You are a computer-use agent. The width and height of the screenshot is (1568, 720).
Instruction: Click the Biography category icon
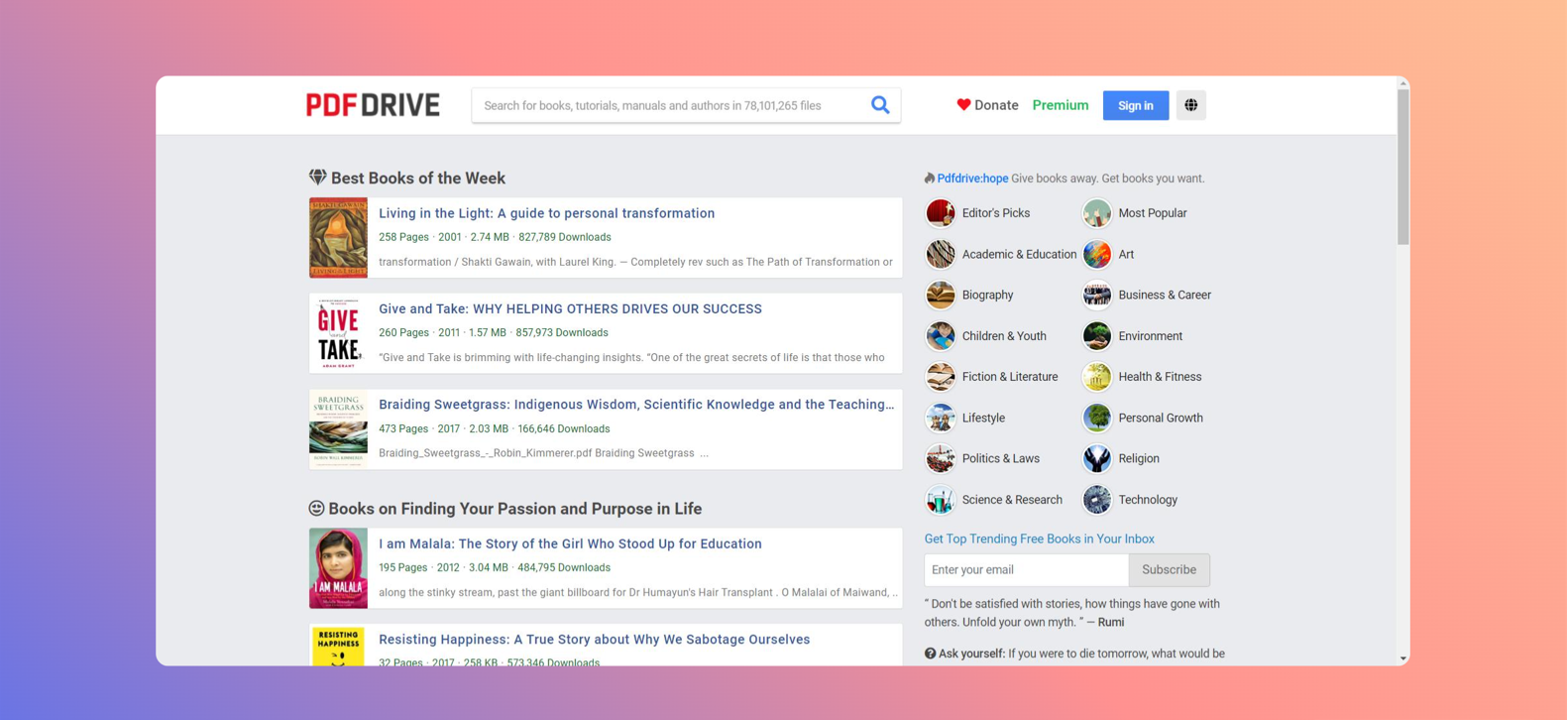point(941,295)
